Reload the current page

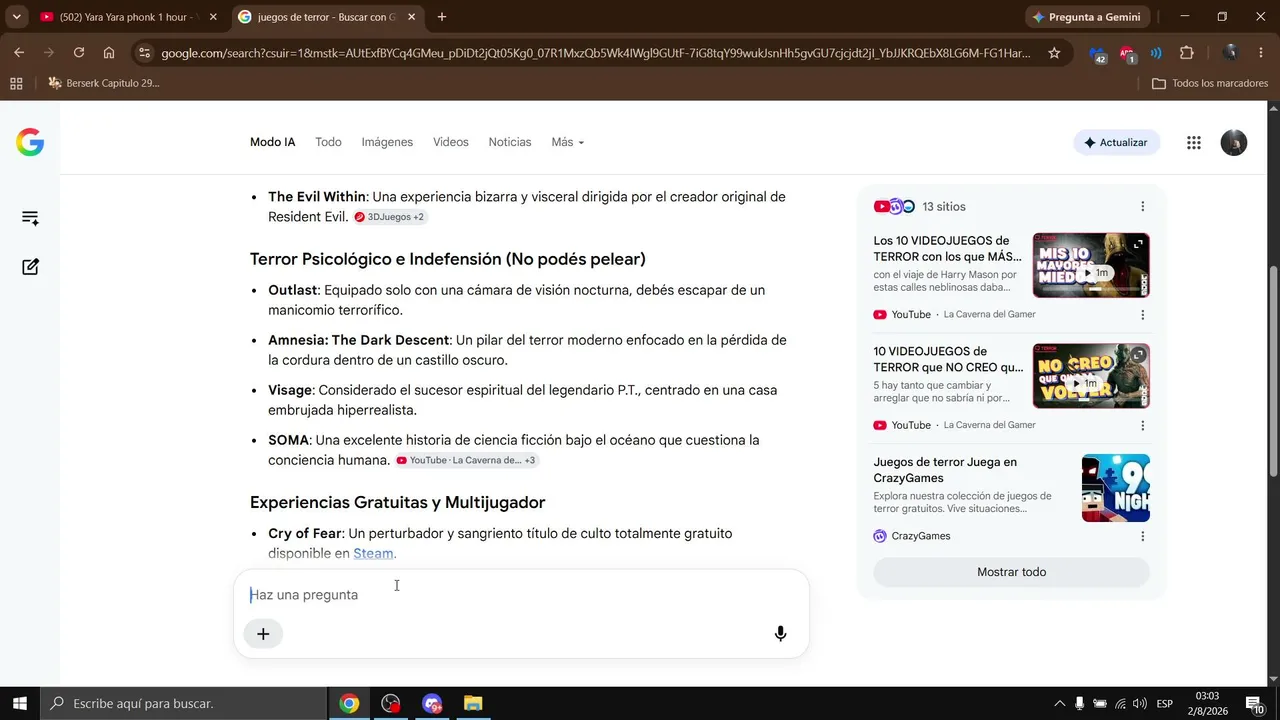point(79,53)
